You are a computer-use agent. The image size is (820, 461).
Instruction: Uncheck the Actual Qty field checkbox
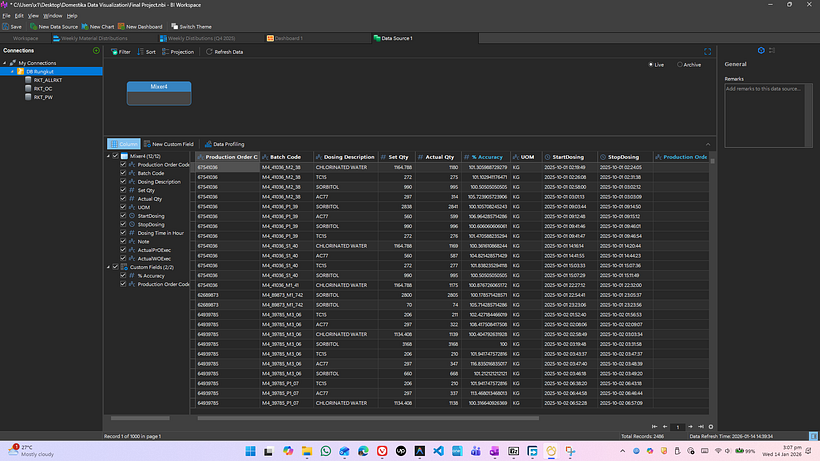tap(123, 199)
